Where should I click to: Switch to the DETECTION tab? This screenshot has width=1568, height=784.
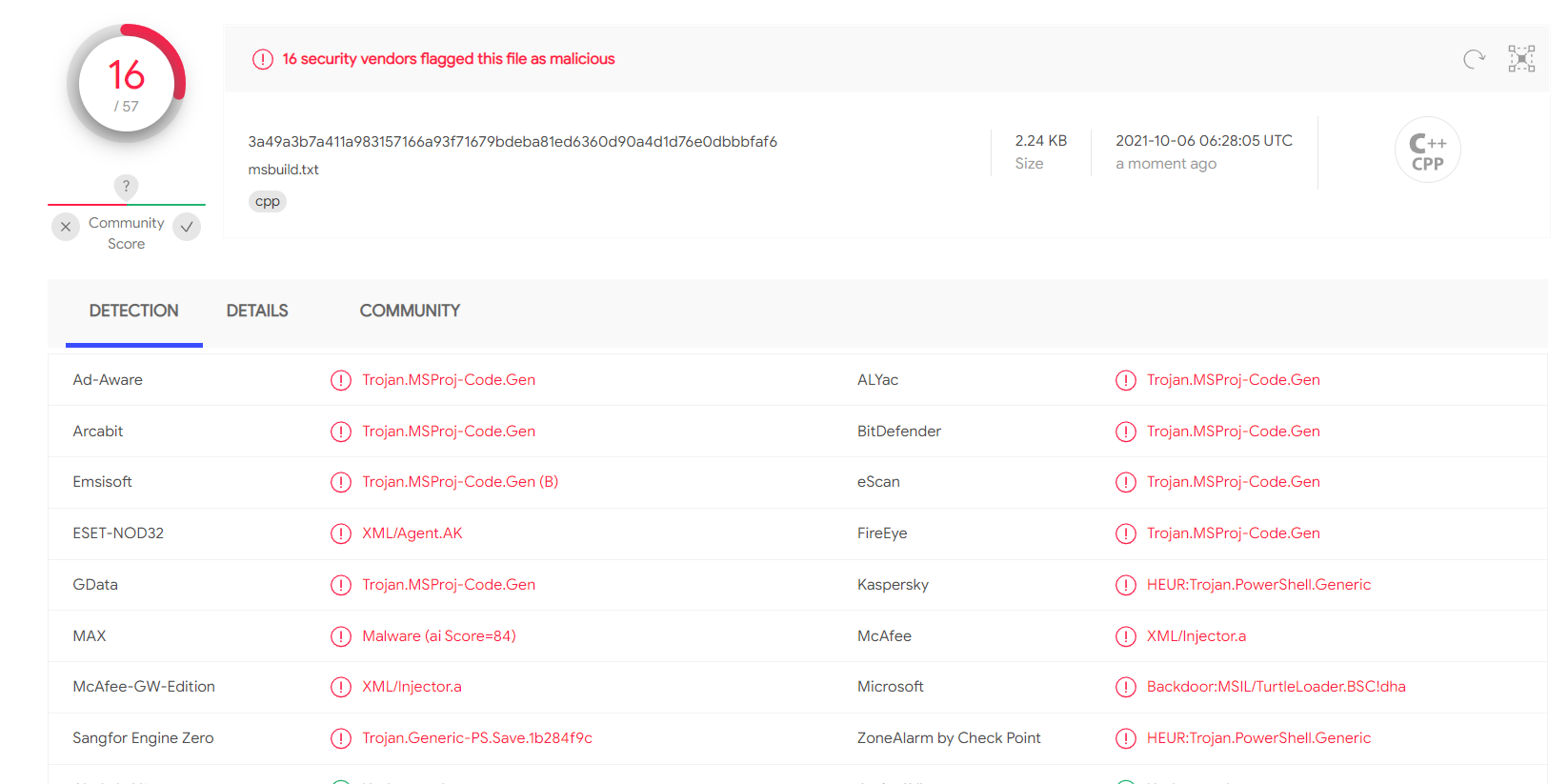click(134, 312)
